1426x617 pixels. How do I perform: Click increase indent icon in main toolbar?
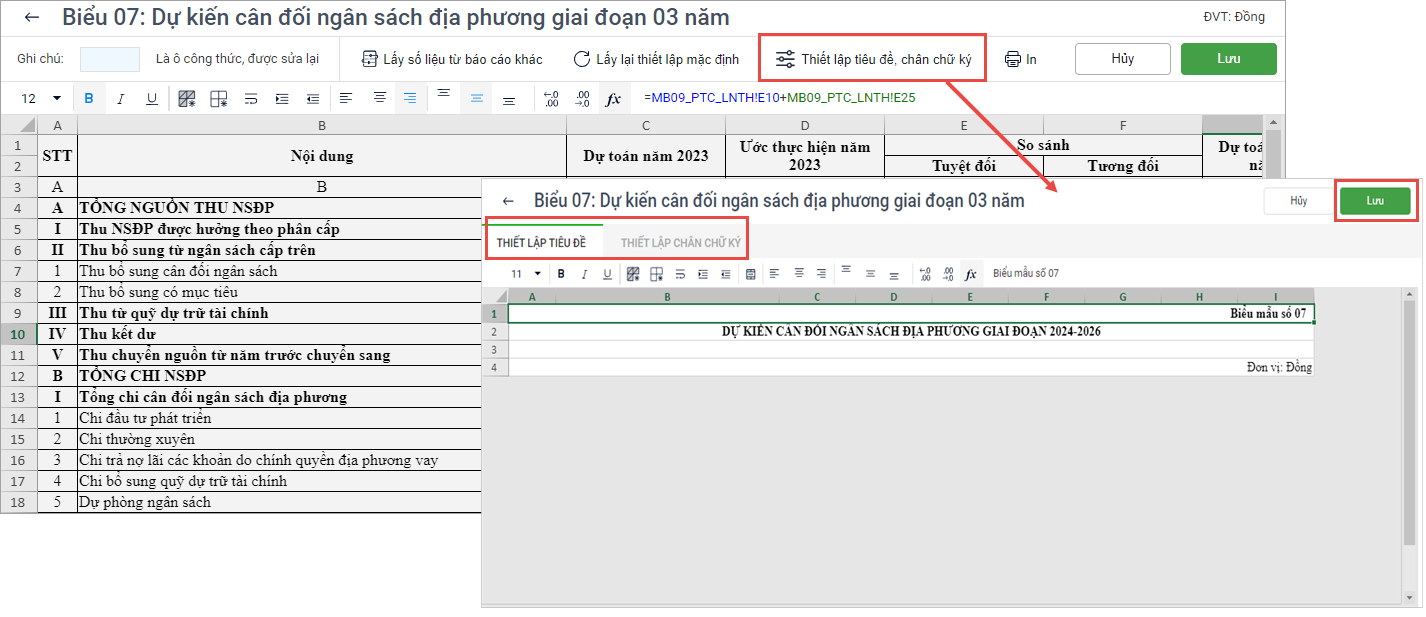[x=281, y=98]
